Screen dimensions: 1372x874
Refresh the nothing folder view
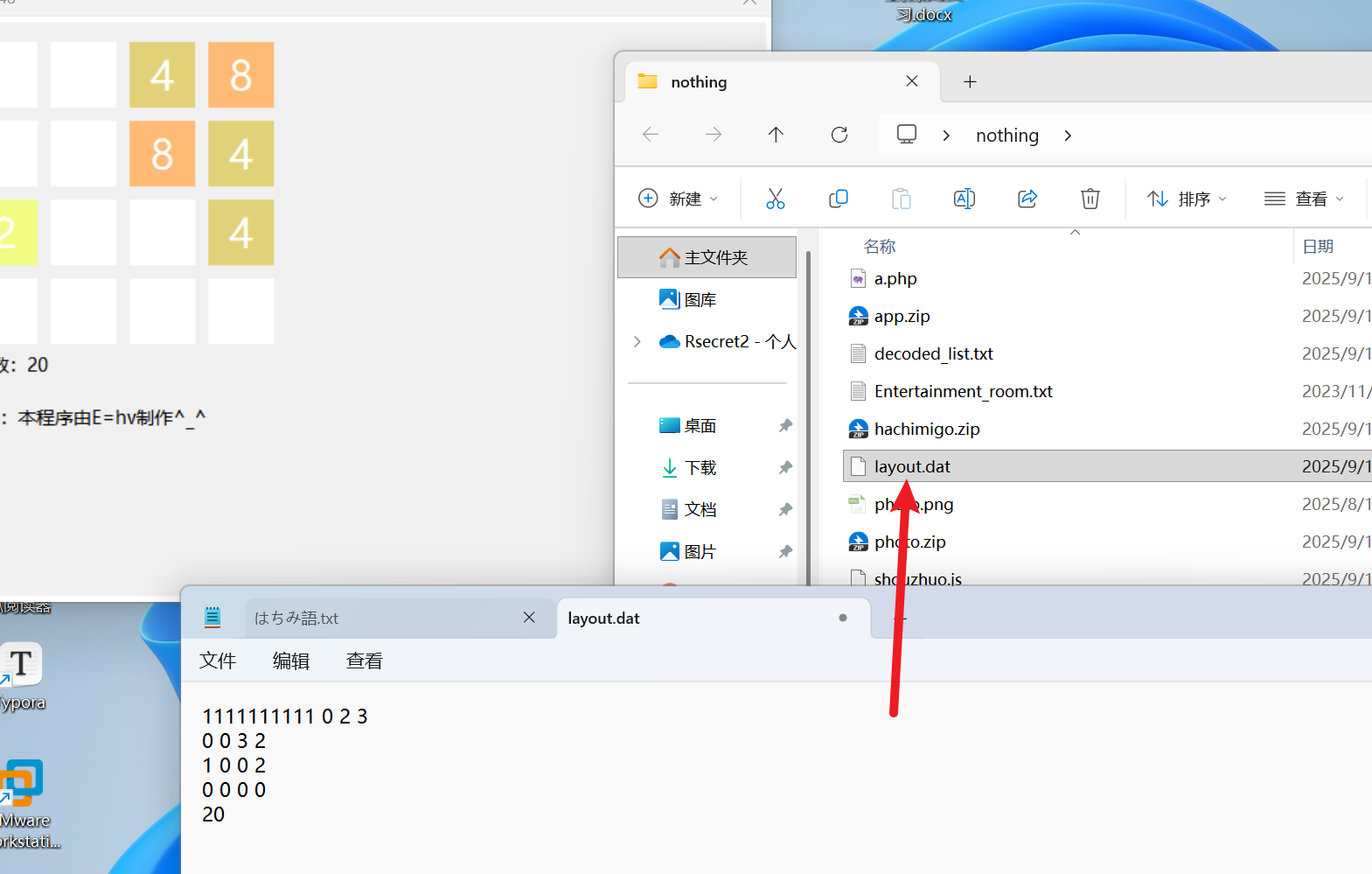(839, 134)
